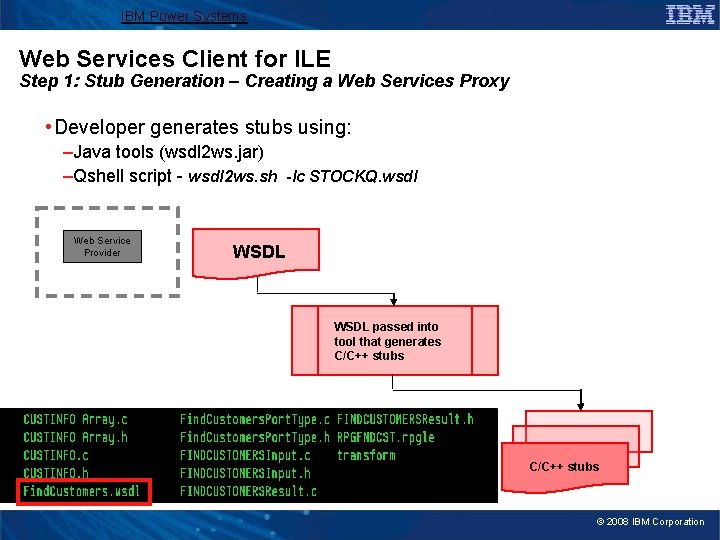The height and width of the screenshot is (540, 720).
Task: Click the slide title 'Web Services Client for ILE'
Action: pos(174,59)
